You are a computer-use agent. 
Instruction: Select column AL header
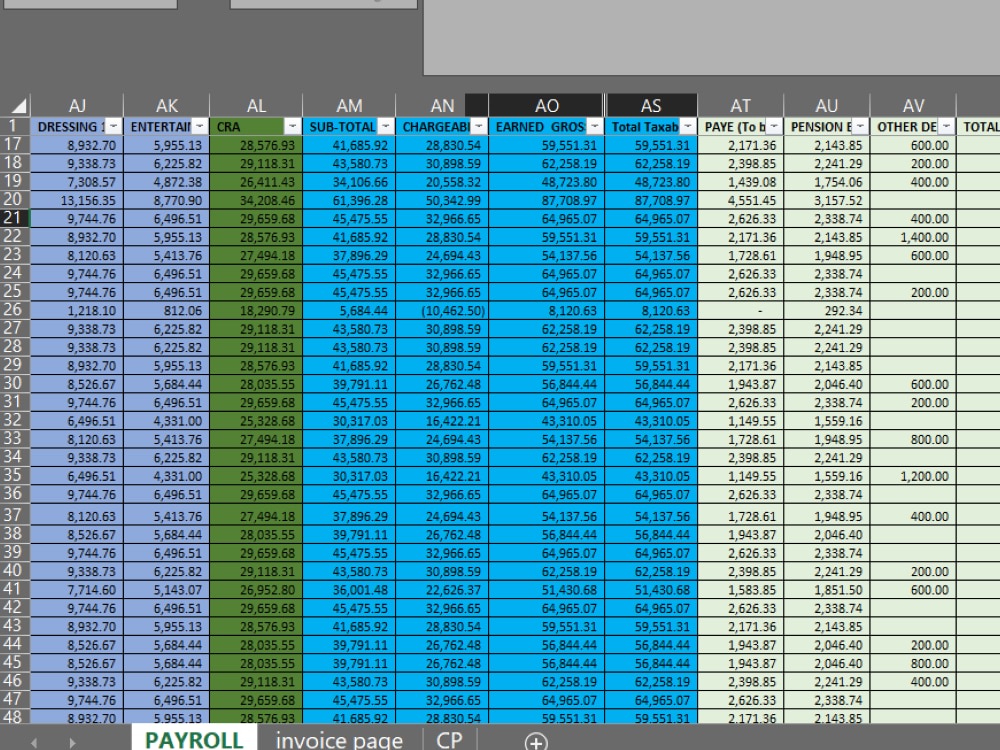click(256, 105)
